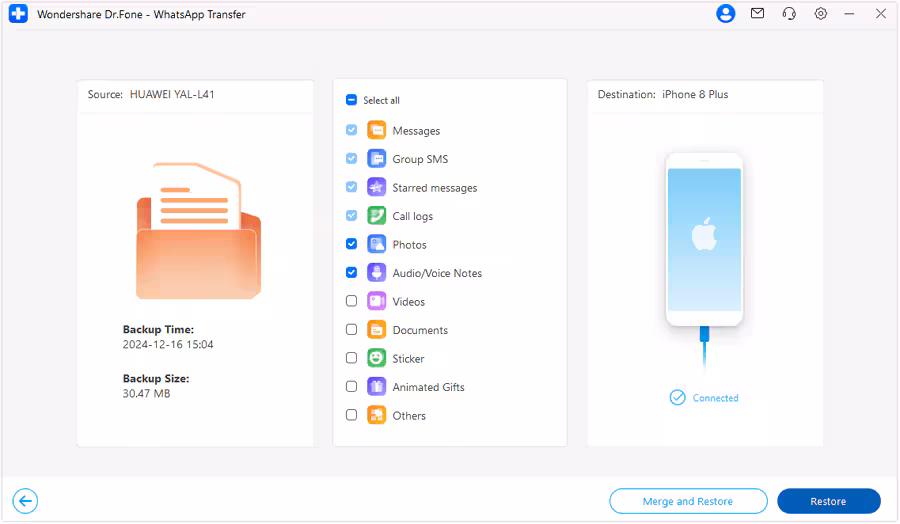Open settings hexagon gear icon
The image size is (900, 524).
pyautogui.click(x=821, y=14)
